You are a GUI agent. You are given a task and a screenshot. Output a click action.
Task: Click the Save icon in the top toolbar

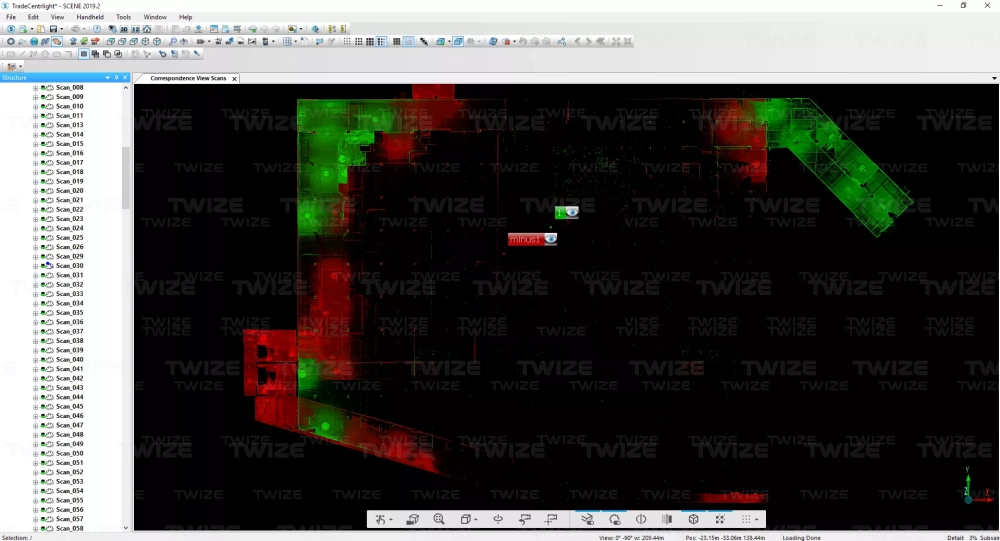point(52,29)
